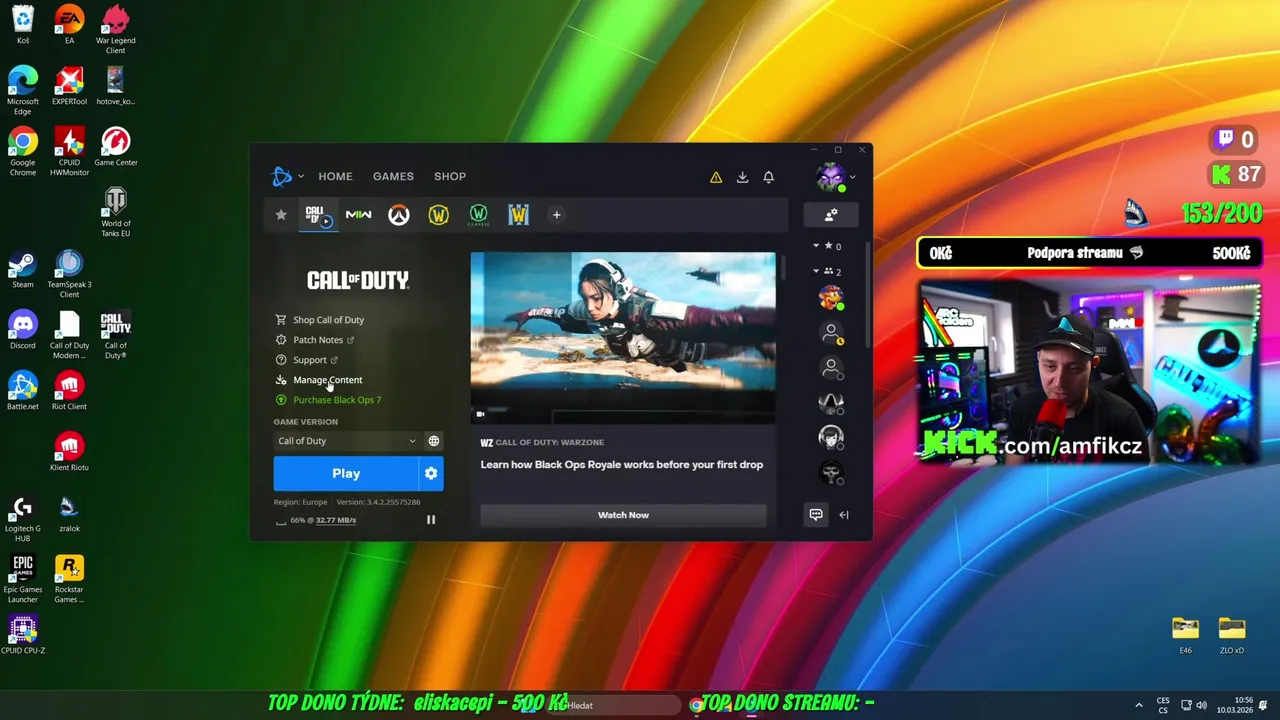Click Manage Content
The height and width of the screenshot is (720, 1280).
click(327, 380)
